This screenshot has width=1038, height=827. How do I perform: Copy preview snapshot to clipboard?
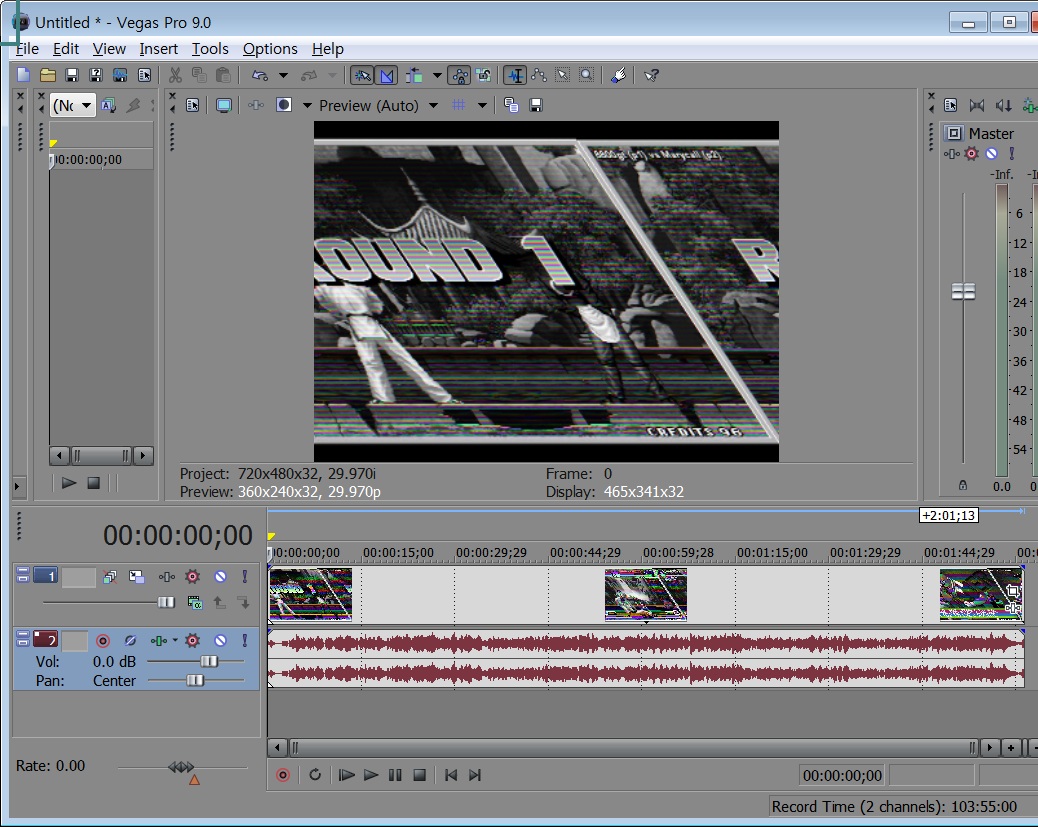pyautogui.click(x=511, y=105)
